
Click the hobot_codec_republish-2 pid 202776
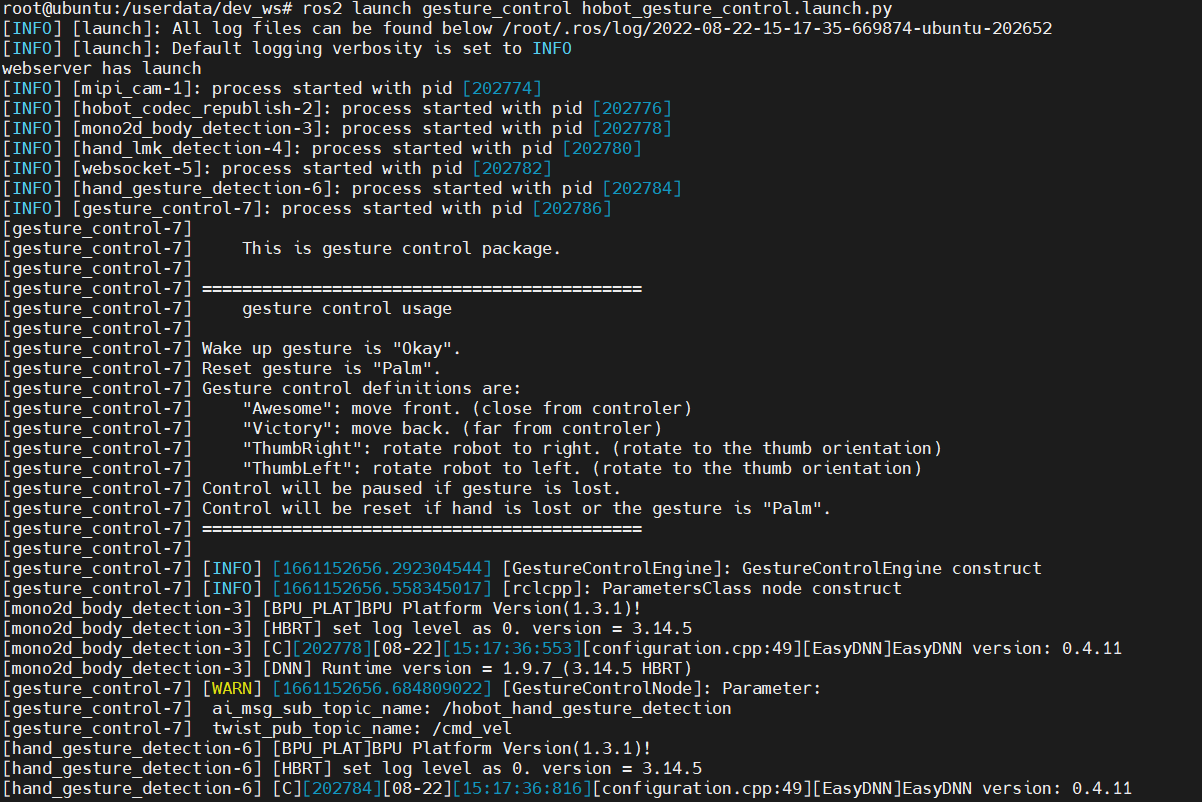[632, 109]
